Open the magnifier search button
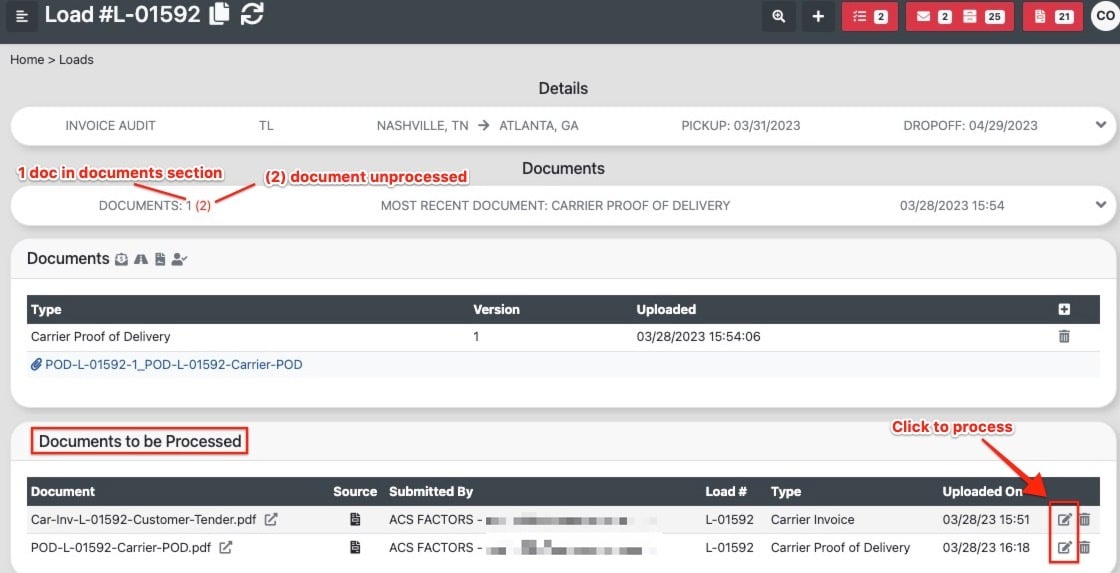The width and height of the screenshot is (1120, 573). click(x=779, y=16)
